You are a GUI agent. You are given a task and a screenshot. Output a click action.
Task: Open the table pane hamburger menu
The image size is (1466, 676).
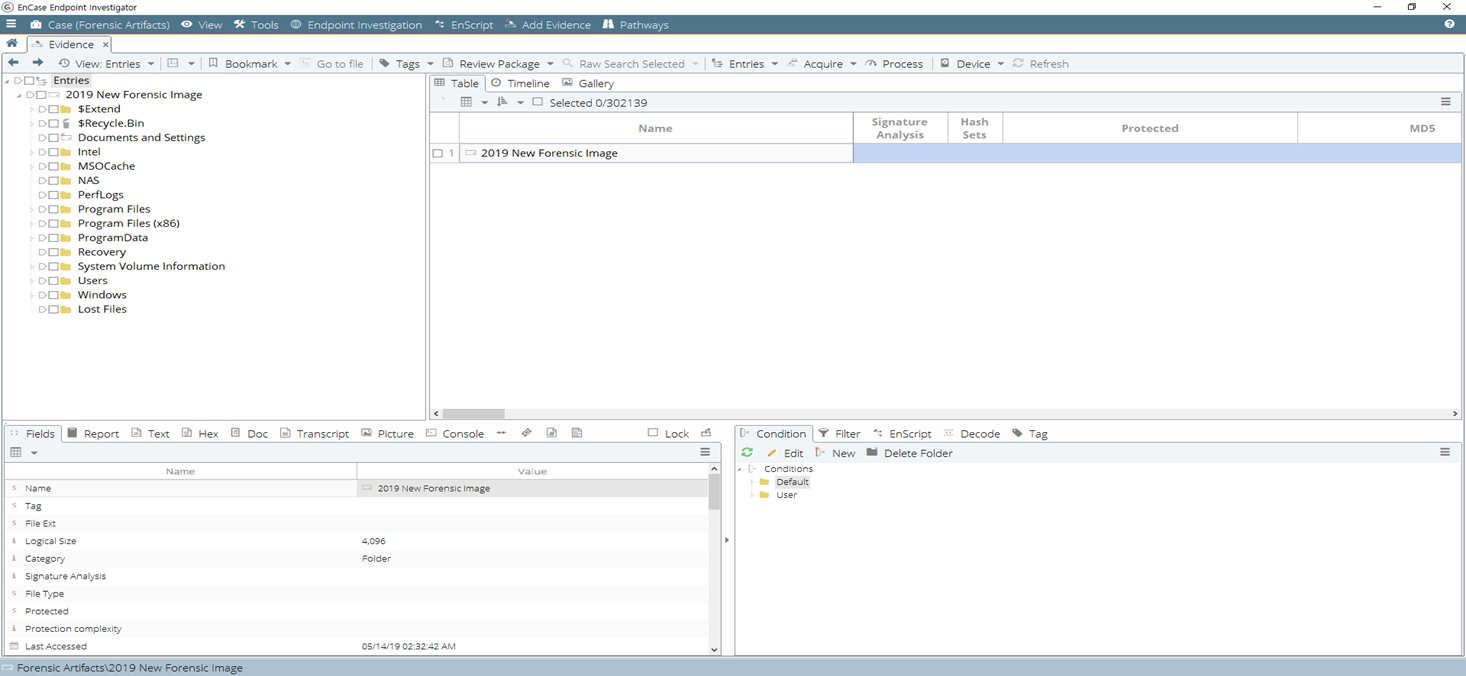tap(1445, 102)
